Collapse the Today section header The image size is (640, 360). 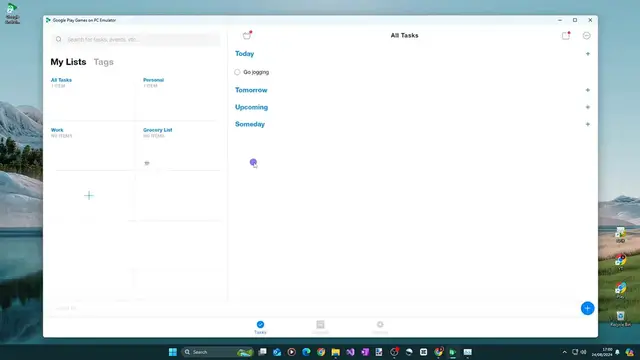(244, 53)
